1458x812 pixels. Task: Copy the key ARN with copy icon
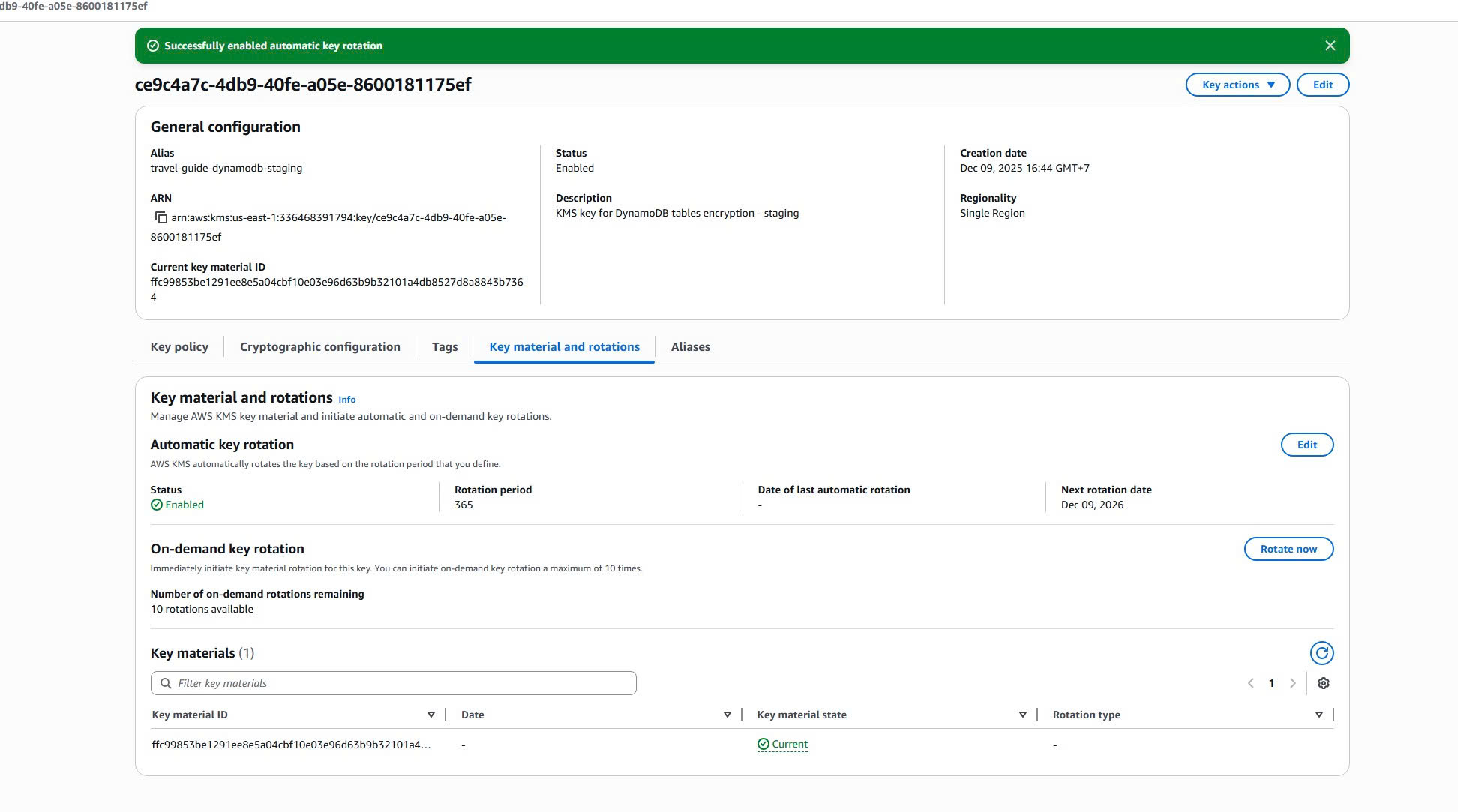point(160,217)
